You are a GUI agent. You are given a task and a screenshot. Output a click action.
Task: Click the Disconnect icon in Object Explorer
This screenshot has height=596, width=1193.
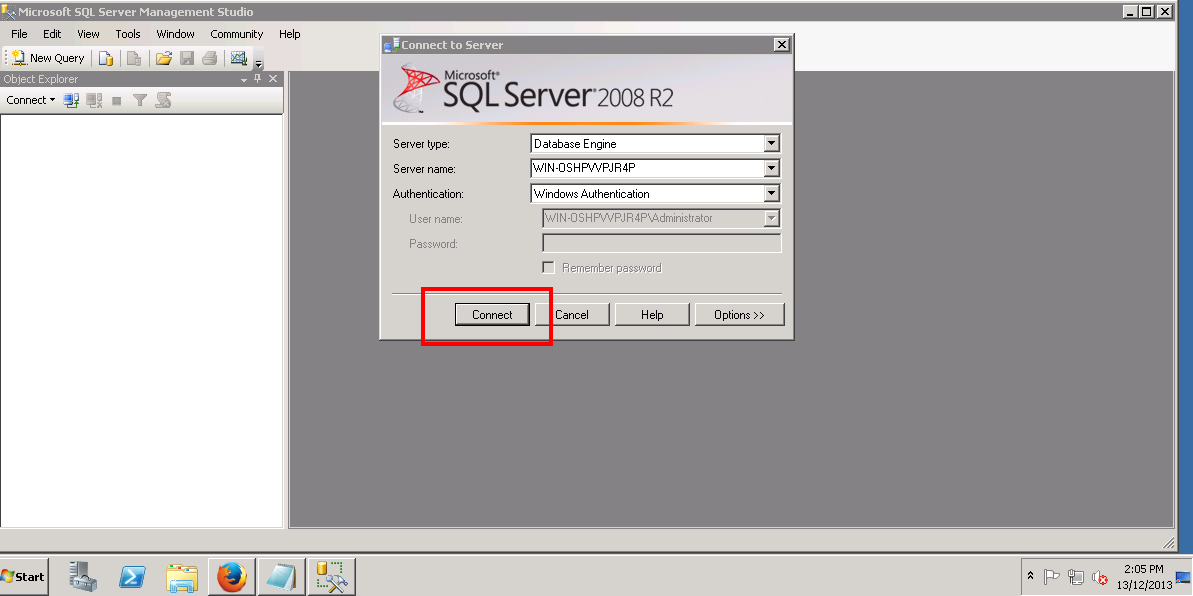94,100
